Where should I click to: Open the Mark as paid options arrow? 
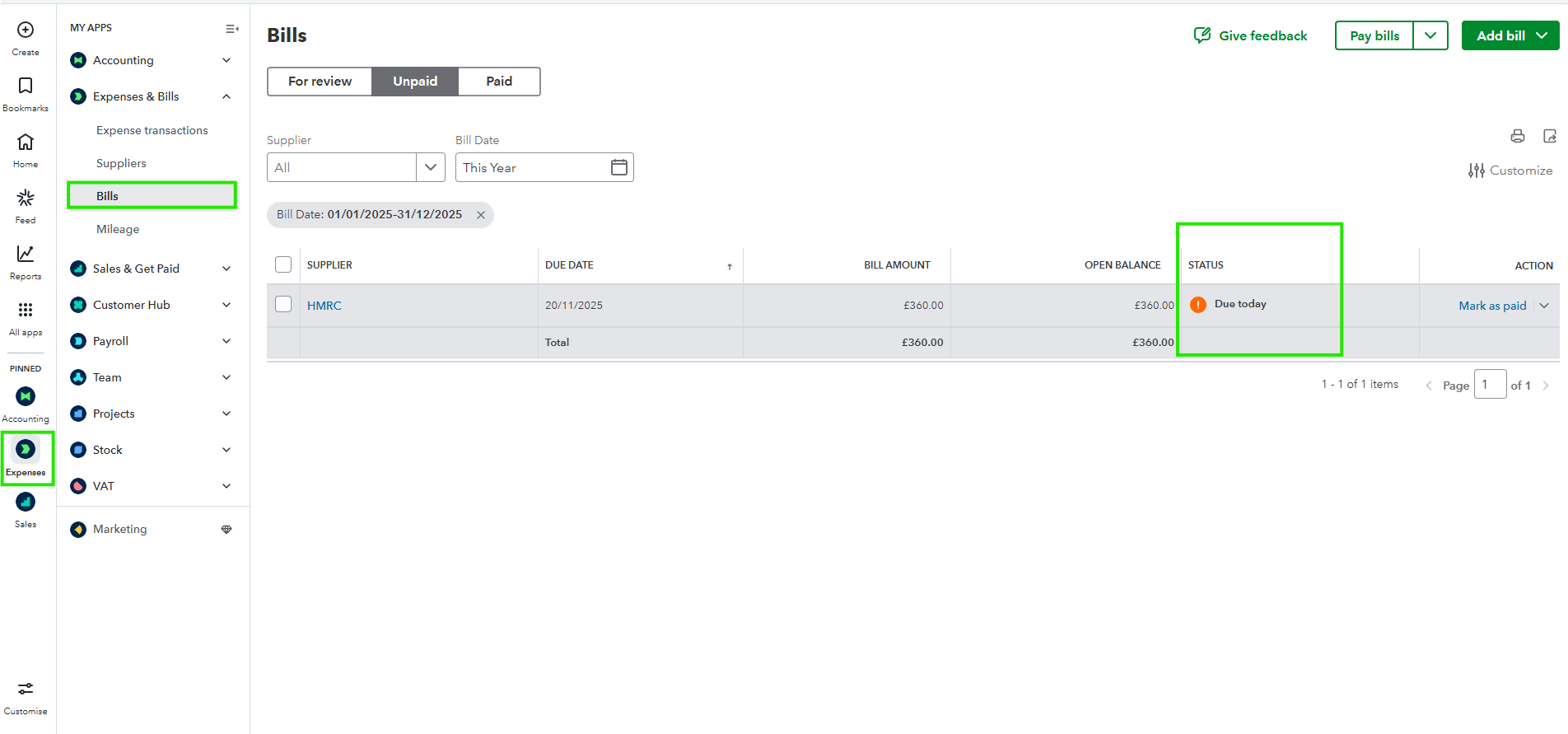1544,306
